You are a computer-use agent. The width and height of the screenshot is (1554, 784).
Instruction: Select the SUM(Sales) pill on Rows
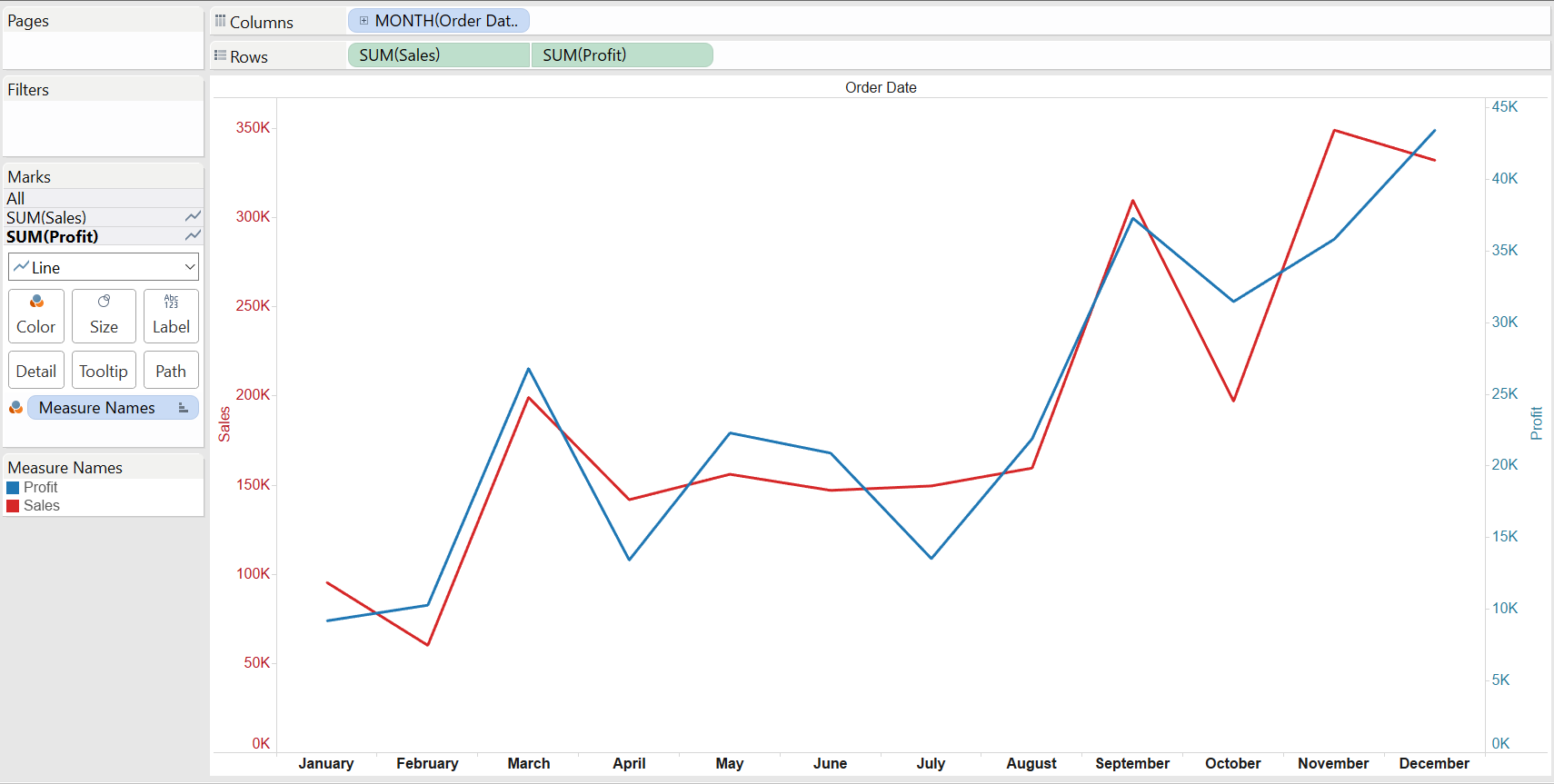pyautogui.click(x=439, y=55)
